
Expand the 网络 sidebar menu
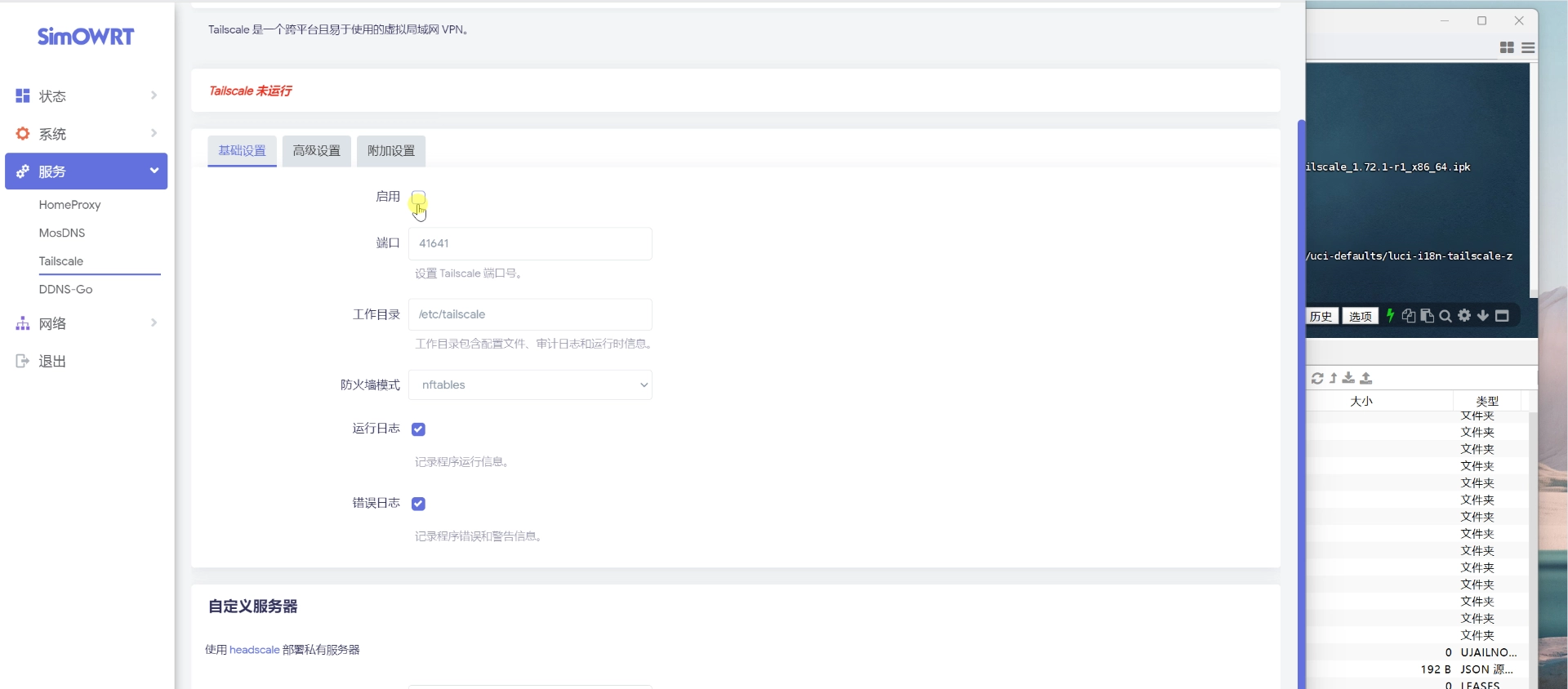pos(86,324)
